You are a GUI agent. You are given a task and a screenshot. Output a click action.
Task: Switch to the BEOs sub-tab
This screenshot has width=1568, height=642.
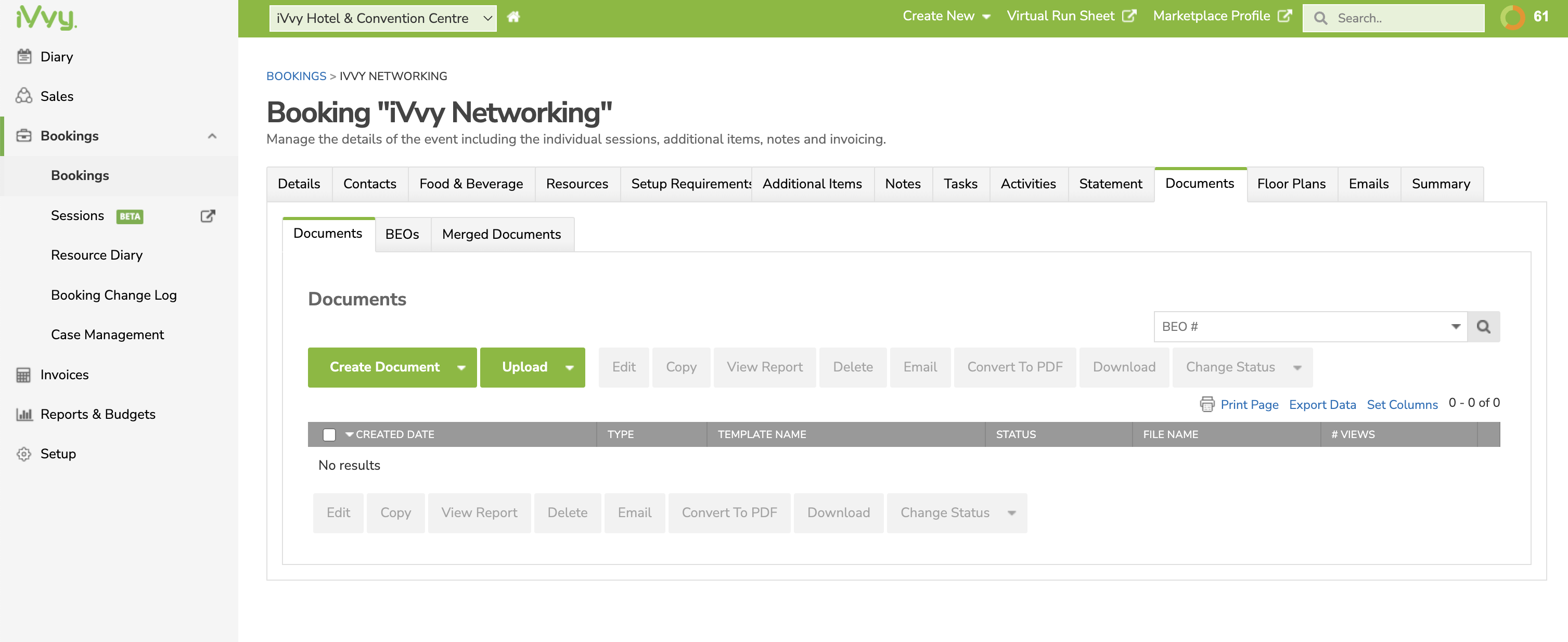click(x=402, y=234)
